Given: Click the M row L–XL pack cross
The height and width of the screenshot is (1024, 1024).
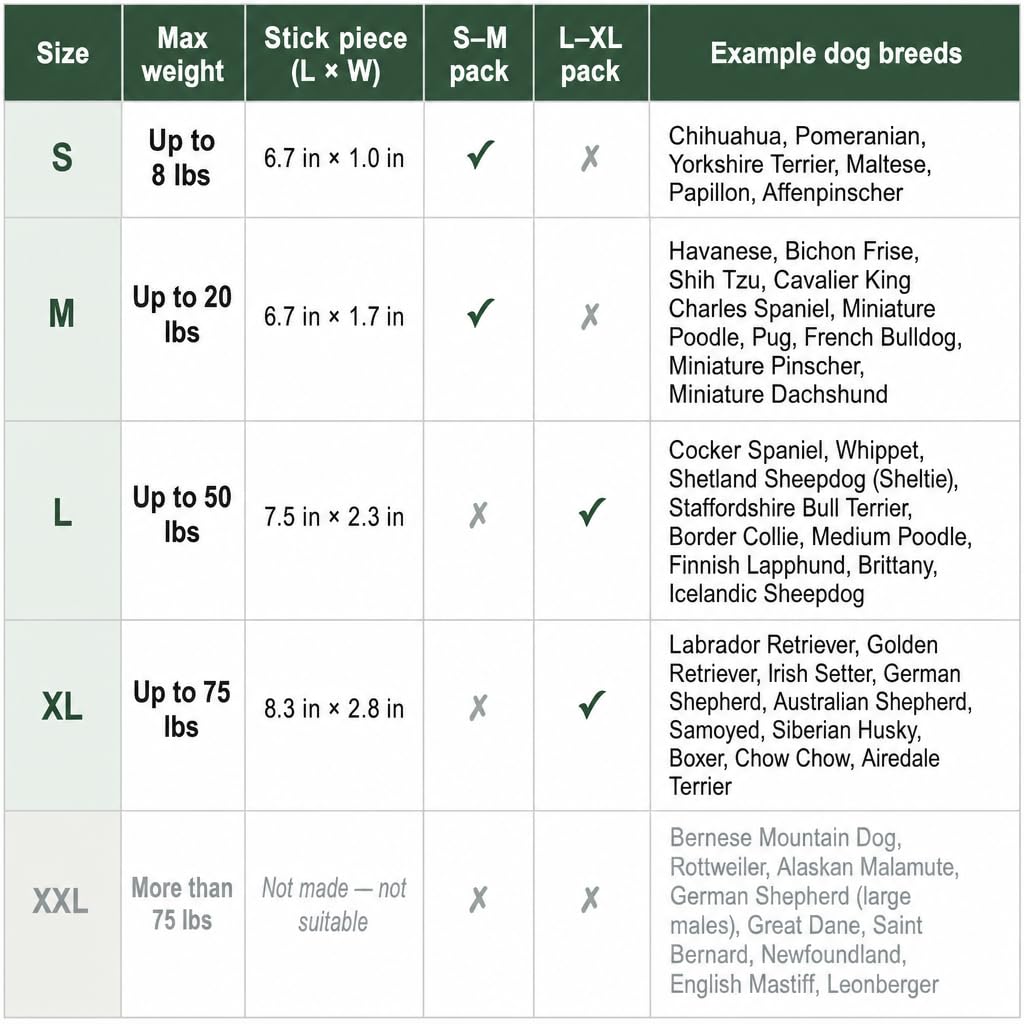Looking at the screenshot, I should coord(590,317).
